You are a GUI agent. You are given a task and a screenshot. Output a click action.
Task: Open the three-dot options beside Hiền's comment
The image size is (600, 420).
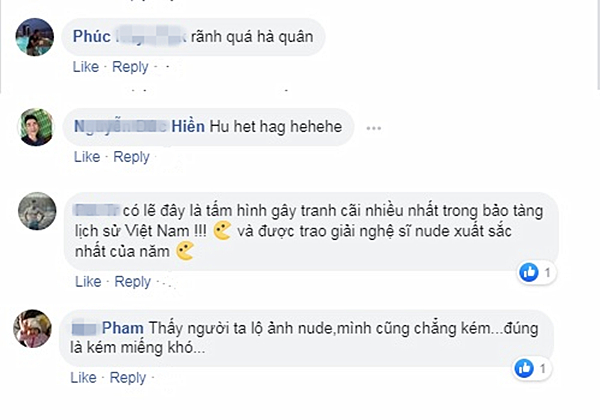[x=374, y=128]
